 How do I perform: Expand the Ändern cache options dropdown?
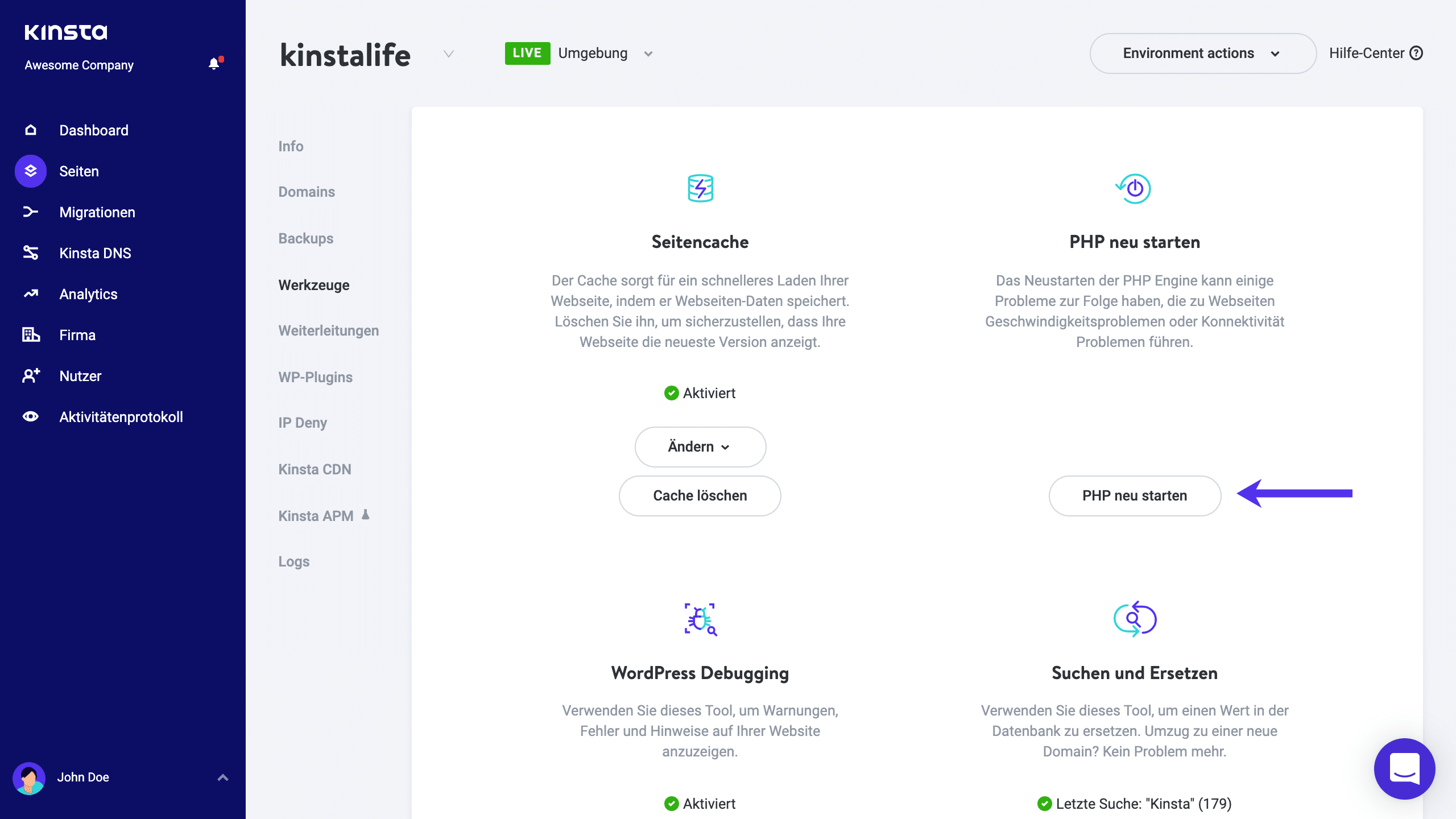point(700,446)
